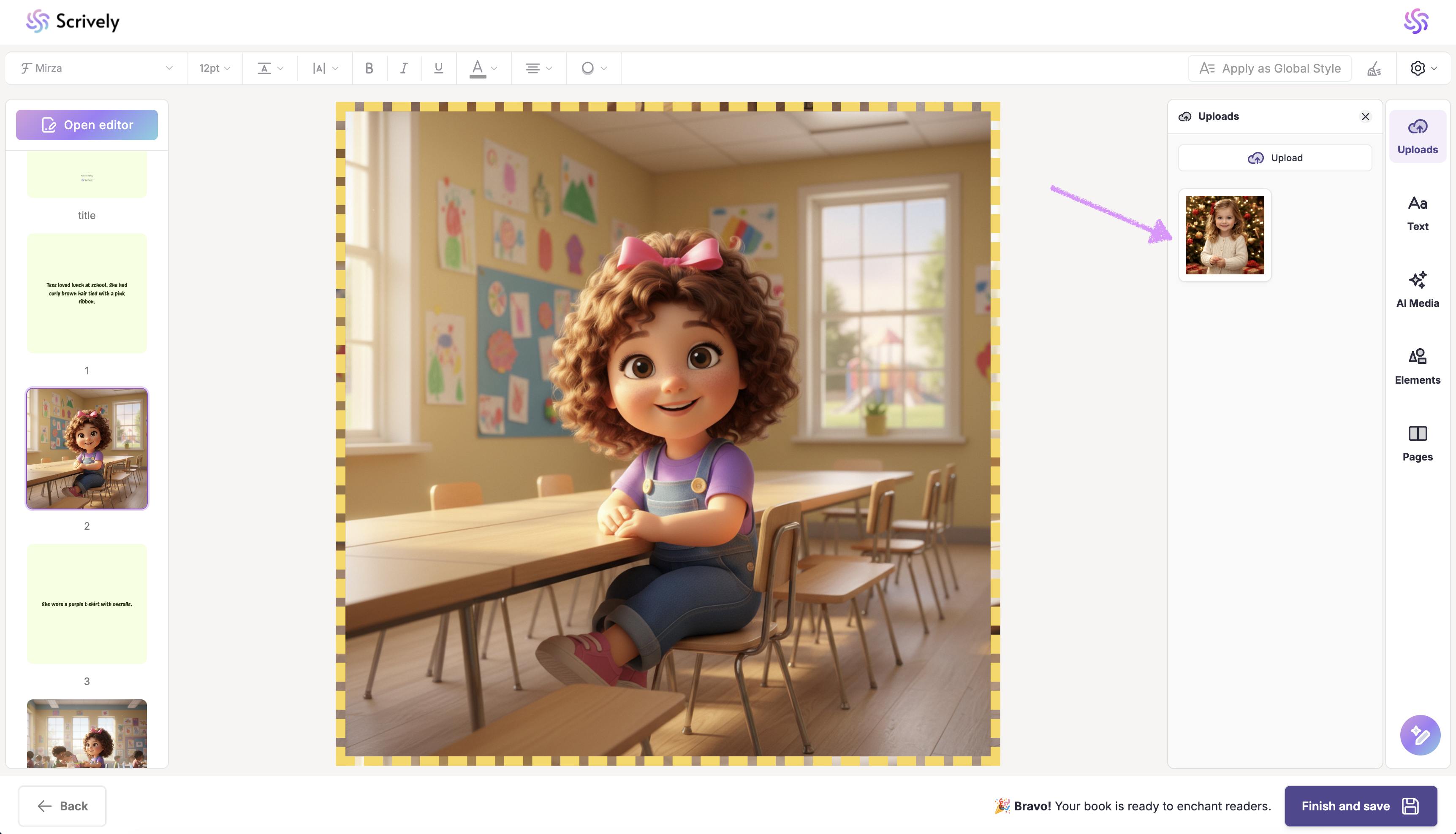
Task: Toggle bold text formatting
Action: tap(369, 68)
